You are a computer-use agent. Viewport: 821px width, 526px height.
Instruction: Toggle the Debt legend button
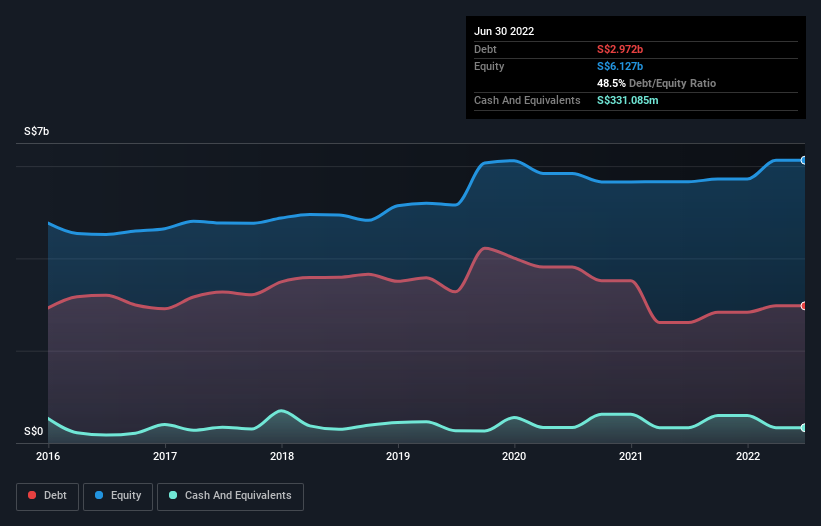coord(47,496)
